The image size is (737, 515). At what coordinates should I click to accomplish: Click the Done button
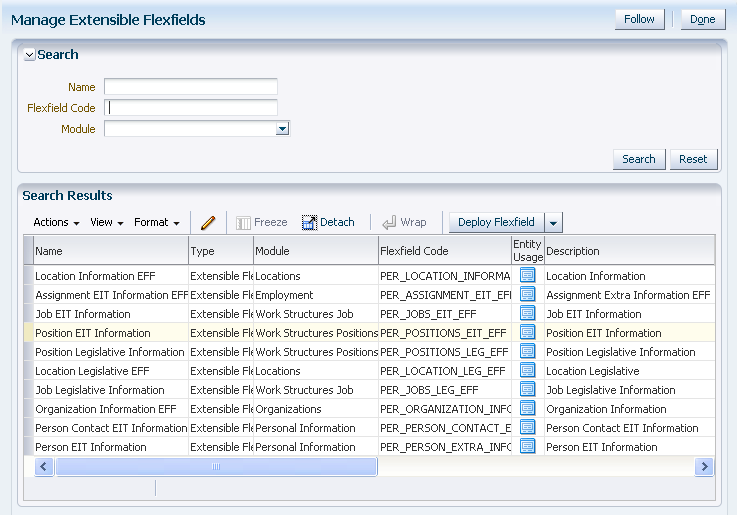pos(703,19)
